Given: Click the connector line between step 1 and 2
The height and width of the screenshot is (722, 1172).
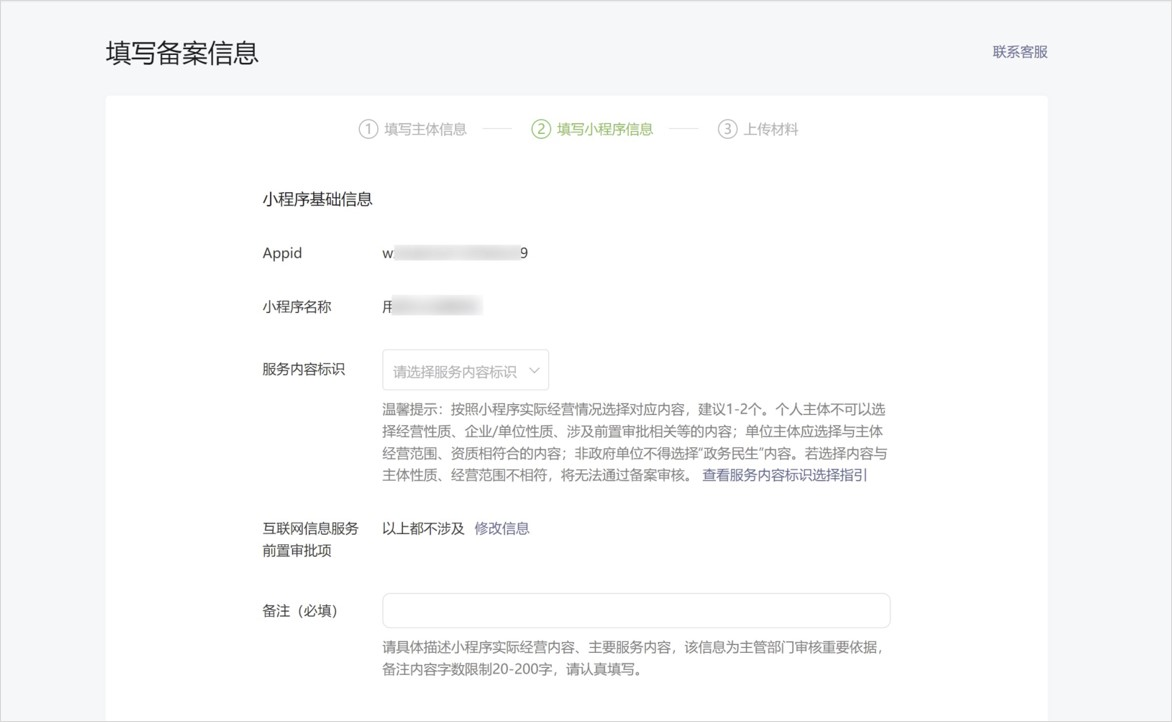Looking at the screenshot, I should click(498, 128).
